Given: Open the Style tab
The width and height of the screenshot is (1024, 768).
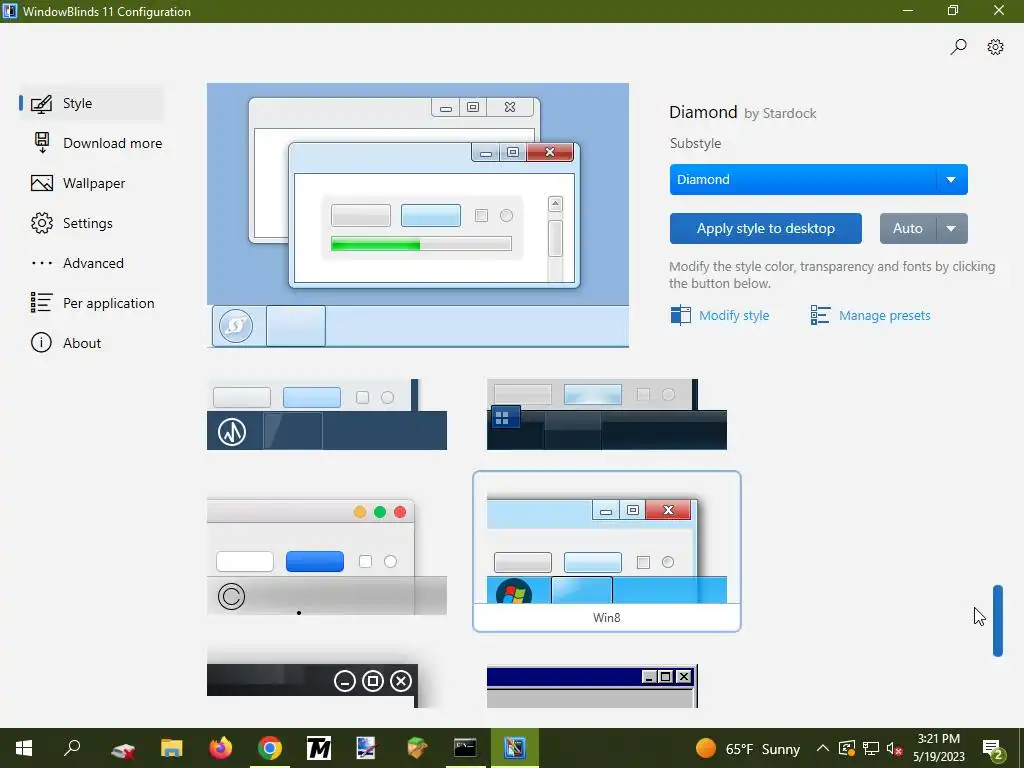Looking at the screenshot, I should coord(91,103).
